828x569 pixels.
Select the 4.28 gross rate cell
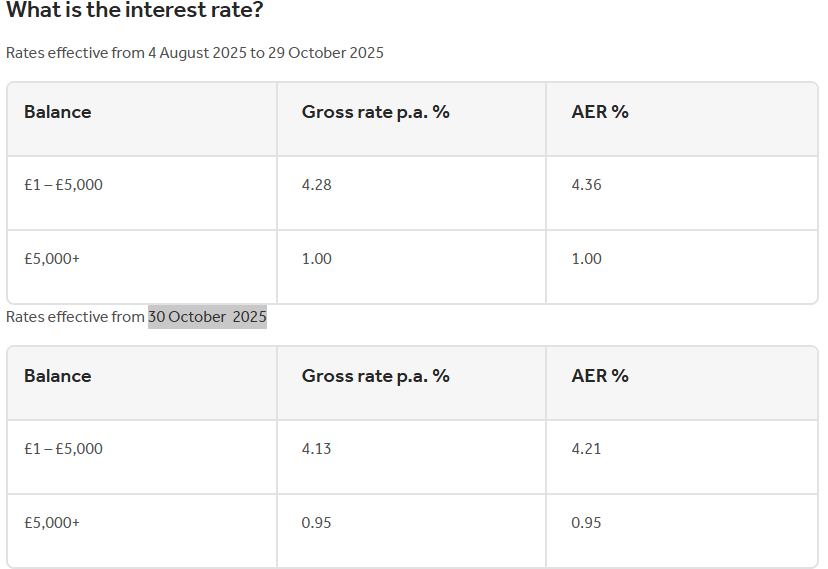click(x=411, y=193)
